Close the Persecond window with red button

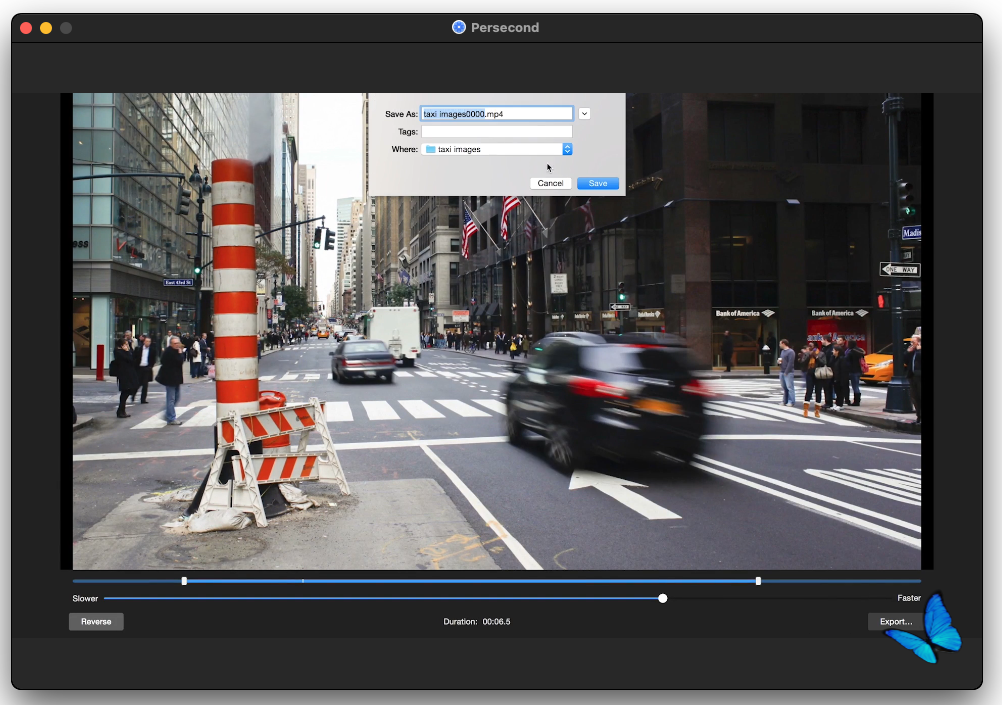click(26, 28)
